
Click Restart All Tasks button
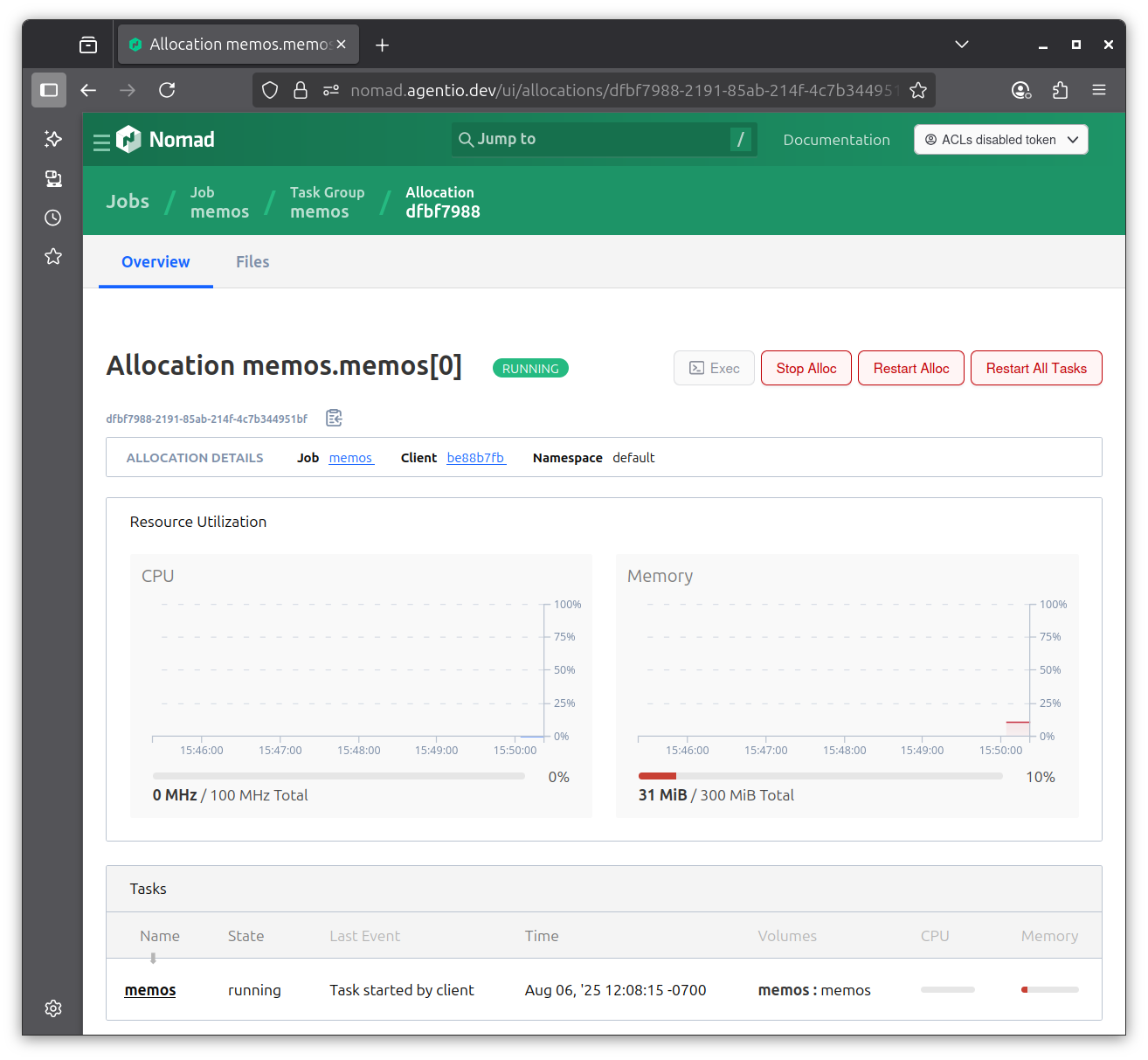[1036, 368]
